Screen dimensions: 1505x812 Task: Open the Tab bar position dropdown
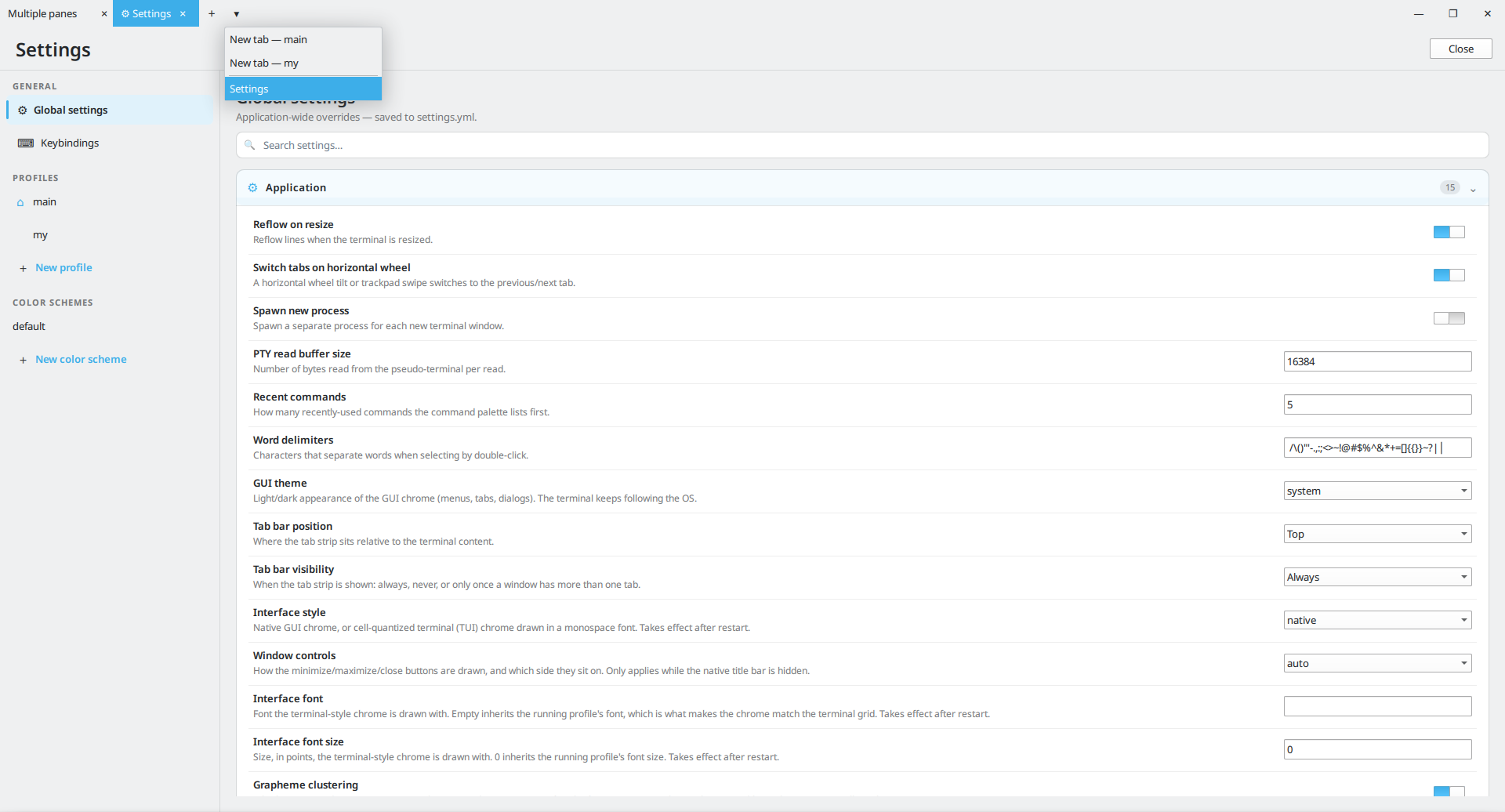click(1377, 534)
